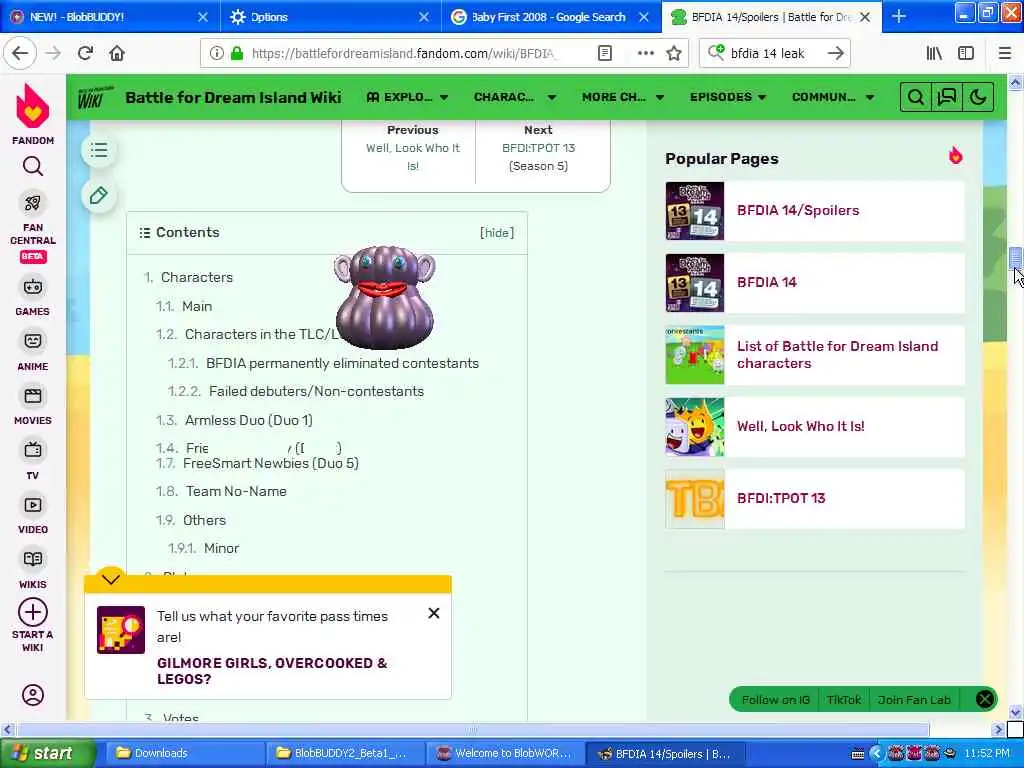Open Windows Start button
Image resolution: width=1024 pixels, height=768 pixels.
tap(47, 754)
